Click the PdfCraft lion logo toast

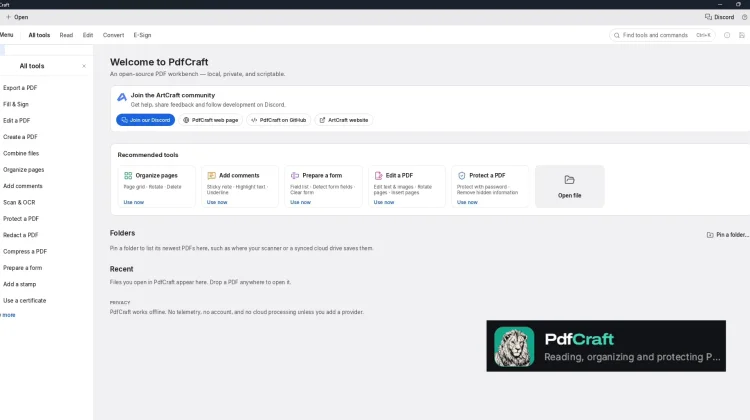click(514, 346)
